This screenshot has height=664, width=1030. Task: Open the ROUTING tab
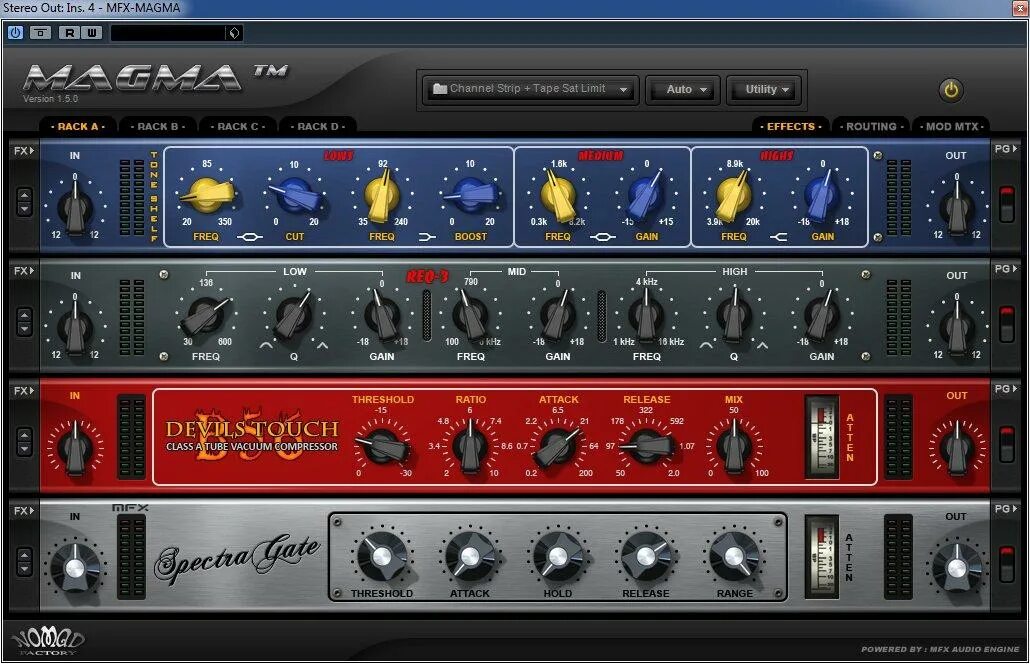(x=871, y=126)
